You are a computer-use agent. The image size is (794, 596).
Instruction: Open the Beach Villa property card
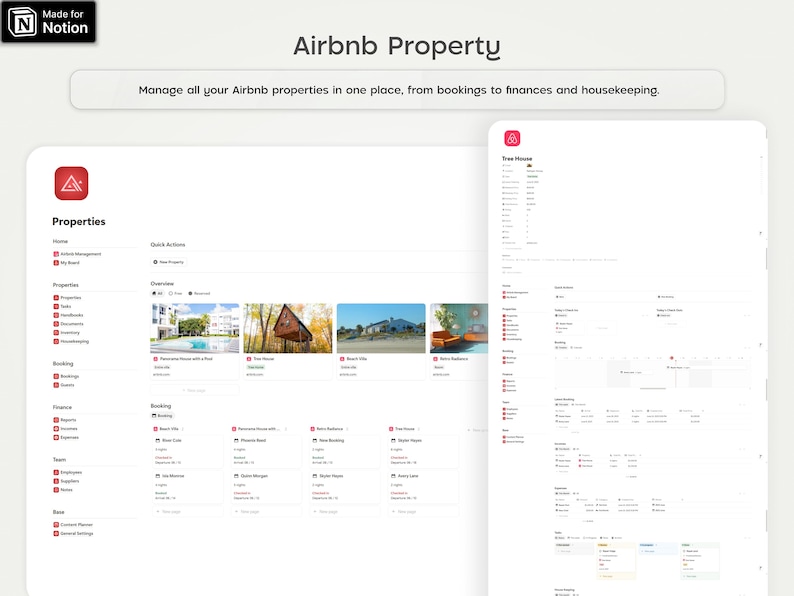click(x=381, y=341)
